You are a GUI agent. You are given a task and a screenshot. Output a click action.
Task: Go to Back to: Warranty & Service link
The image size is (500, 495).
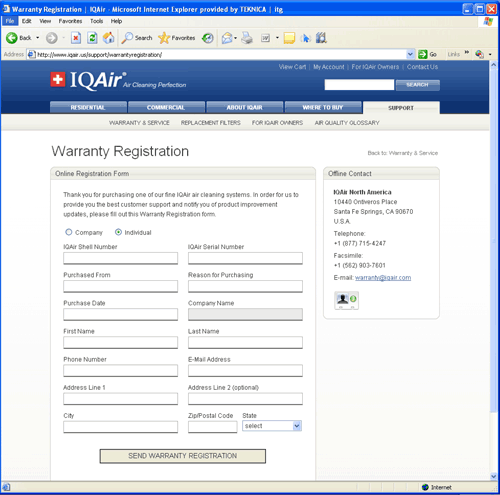coord(403,153)
